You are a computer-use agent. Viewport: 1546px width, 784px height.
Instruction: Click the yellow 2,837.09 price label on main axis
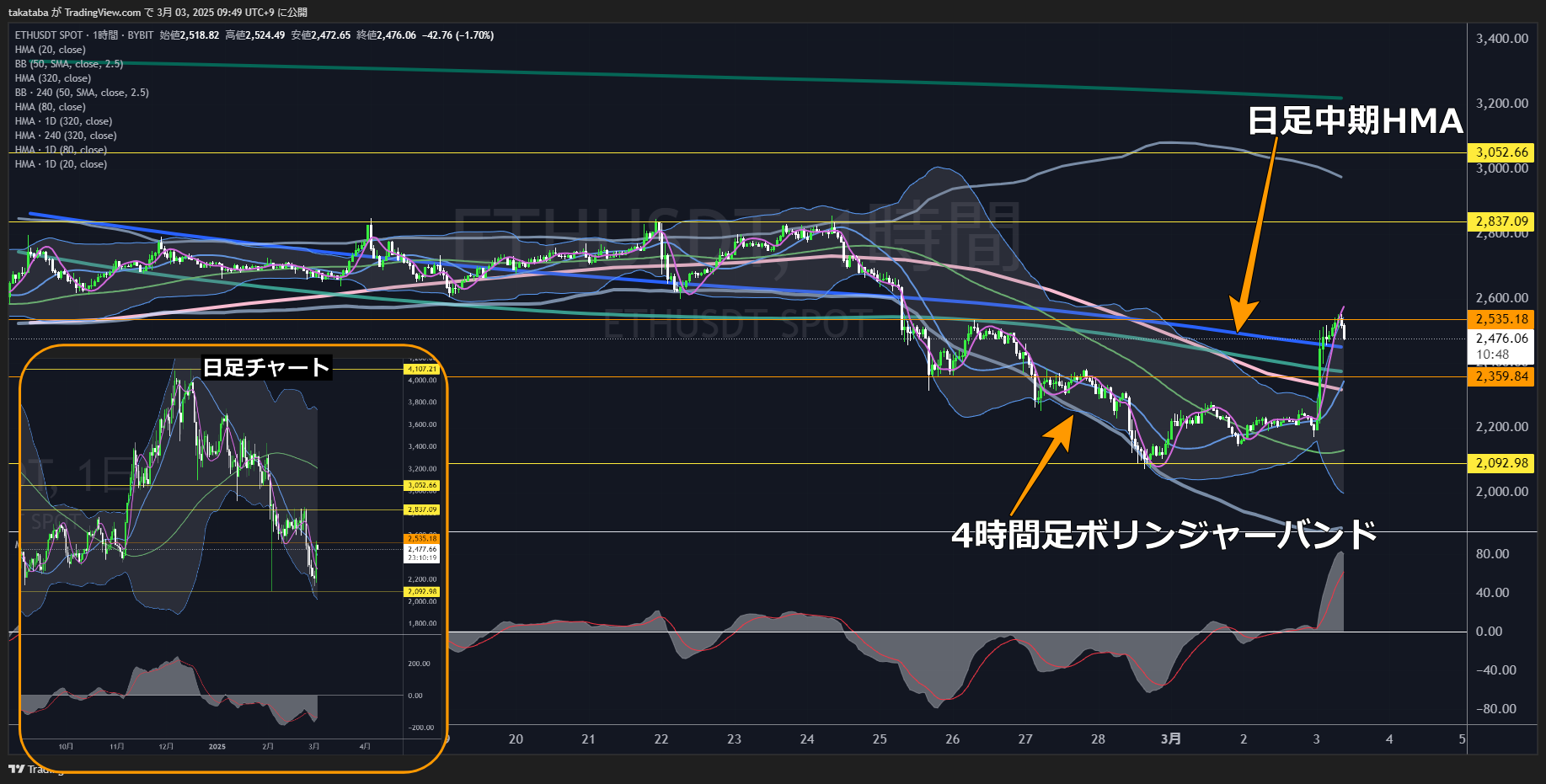click(1501, 221)
